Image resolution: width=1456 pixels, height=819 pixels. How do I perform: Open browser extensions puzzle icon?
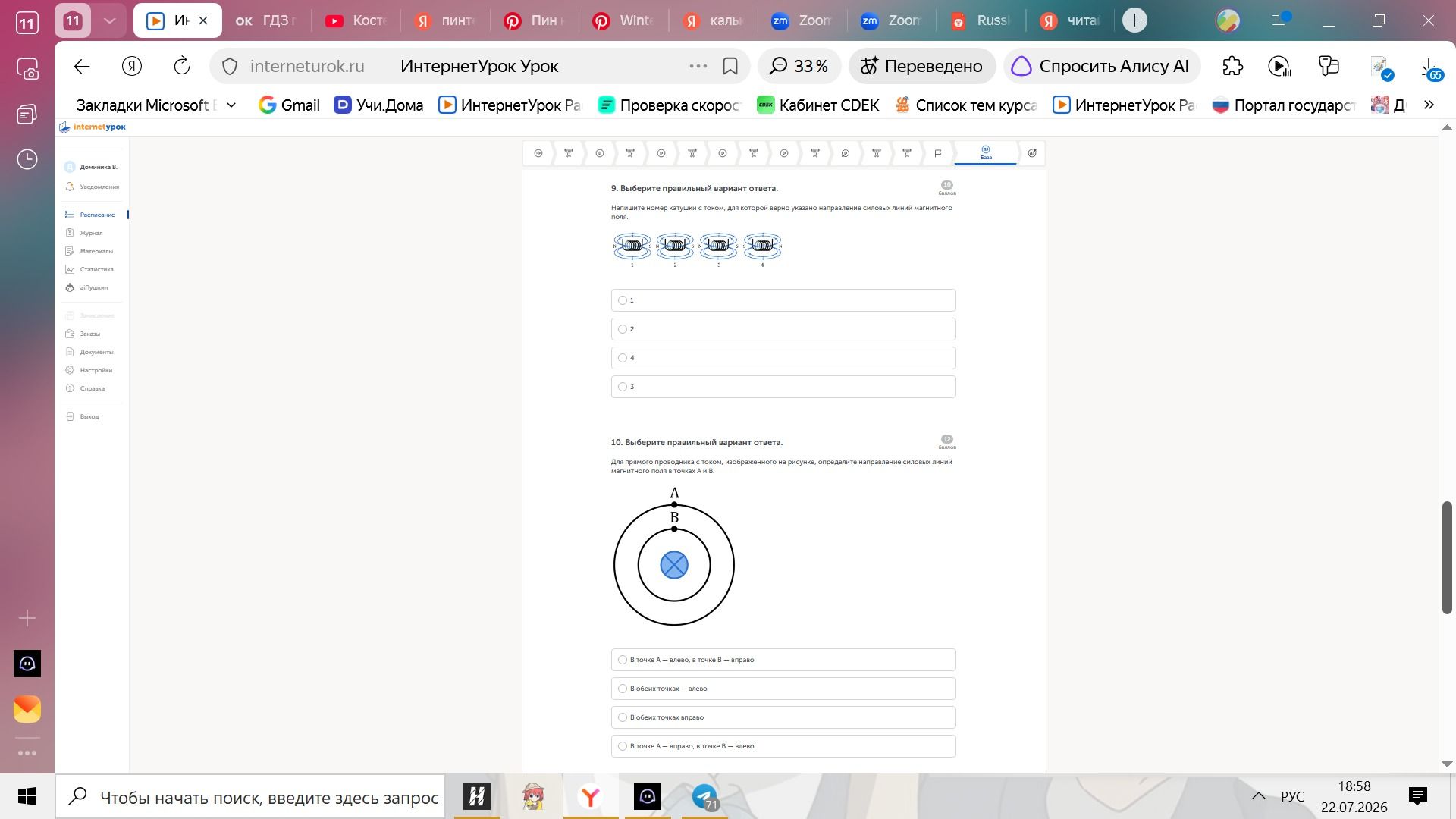(x=1233, y=67)
